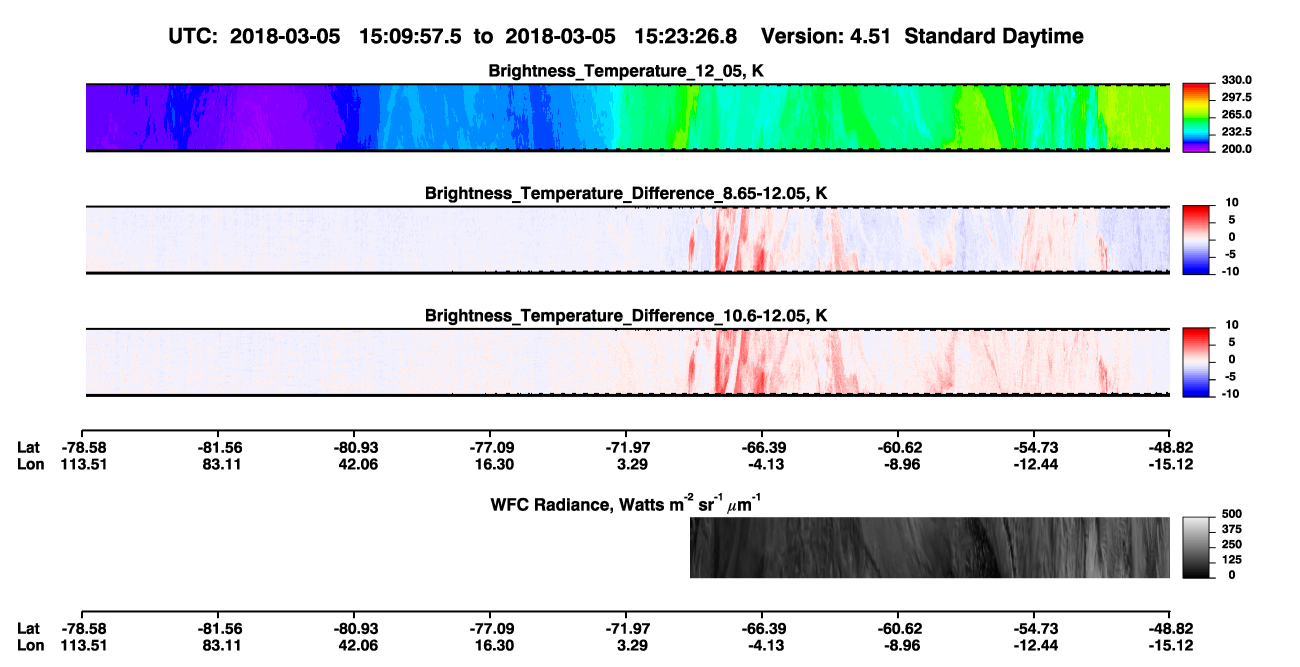Click the Brightness_Temperature_12_05 panel title
The image size is (1300, 667).
click(x=626, y=71)
